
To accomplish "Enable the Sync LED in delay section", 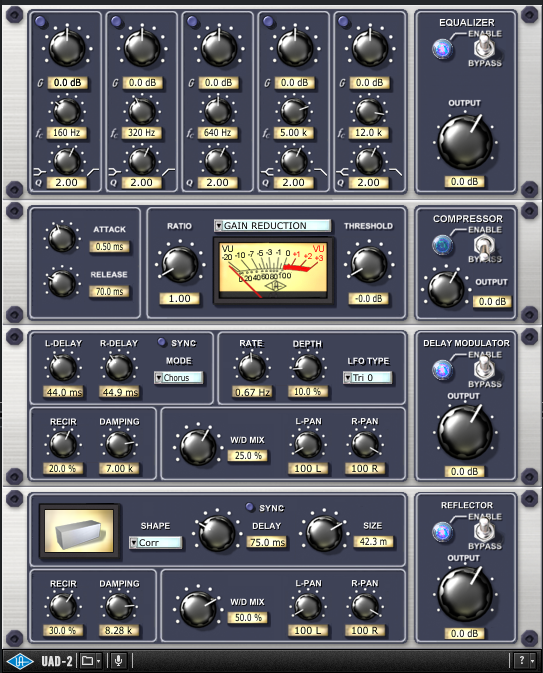I will 162,342.
